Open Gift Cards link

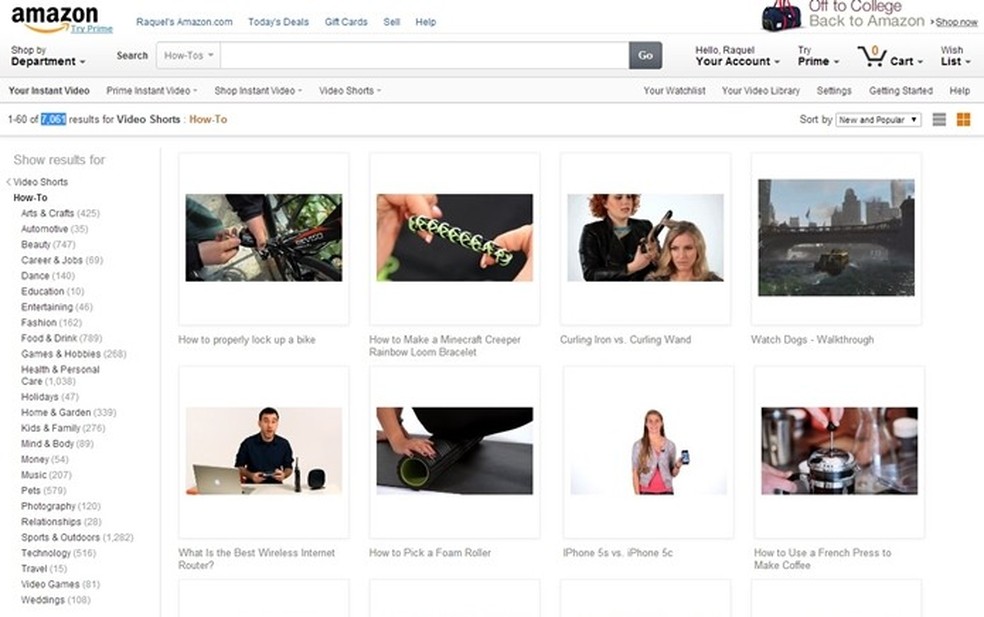click(346, 22)
